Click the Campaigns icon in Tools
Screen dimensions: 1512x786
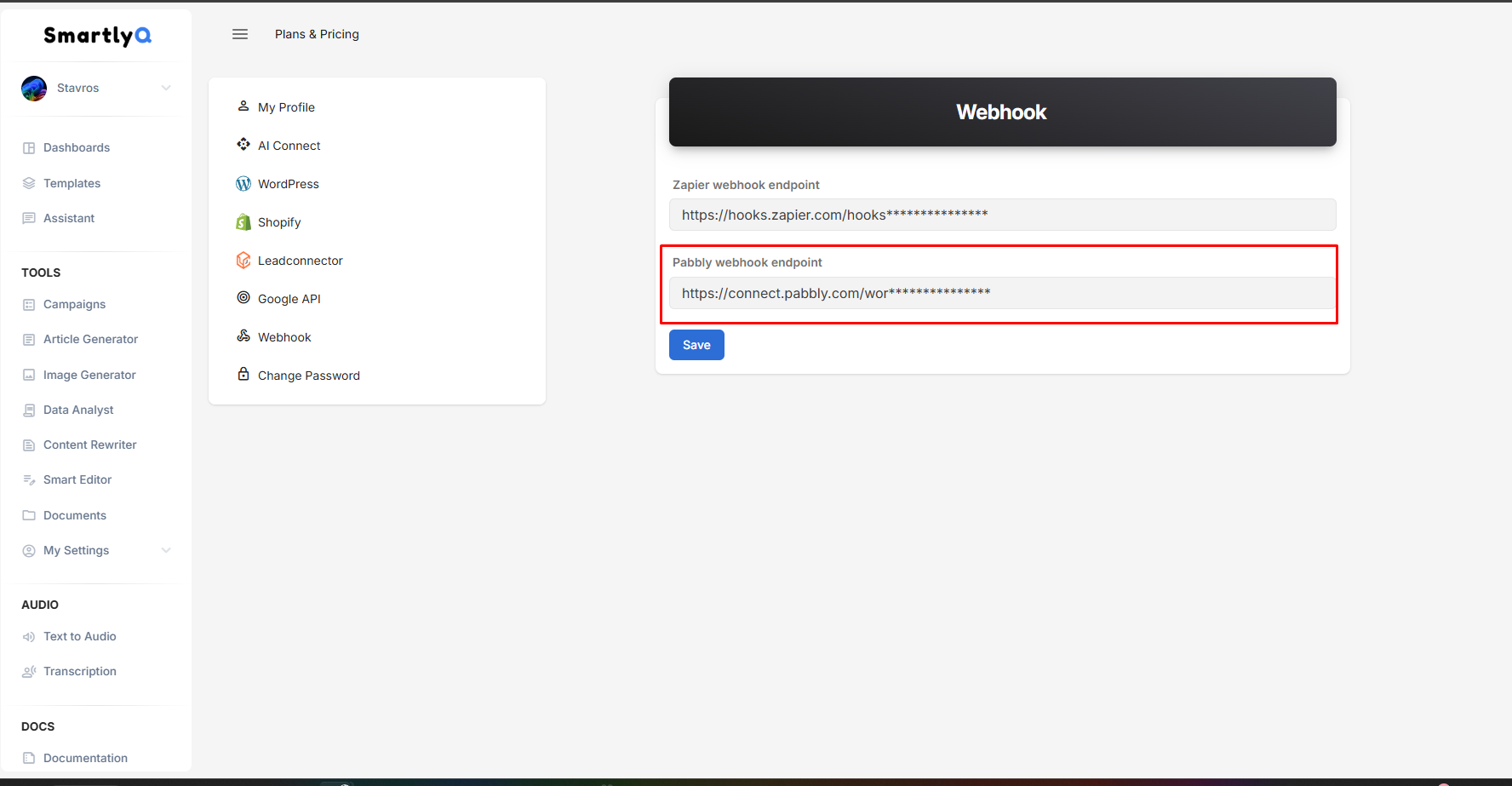pyautogui.click(x=29, y=304)
